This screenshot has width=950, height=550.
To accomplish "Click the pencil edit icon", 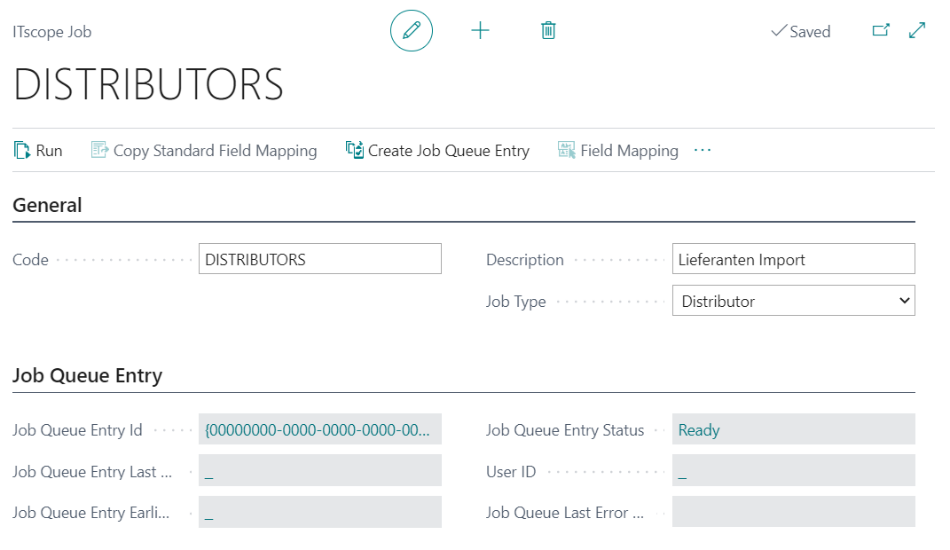I will point(411,31).
